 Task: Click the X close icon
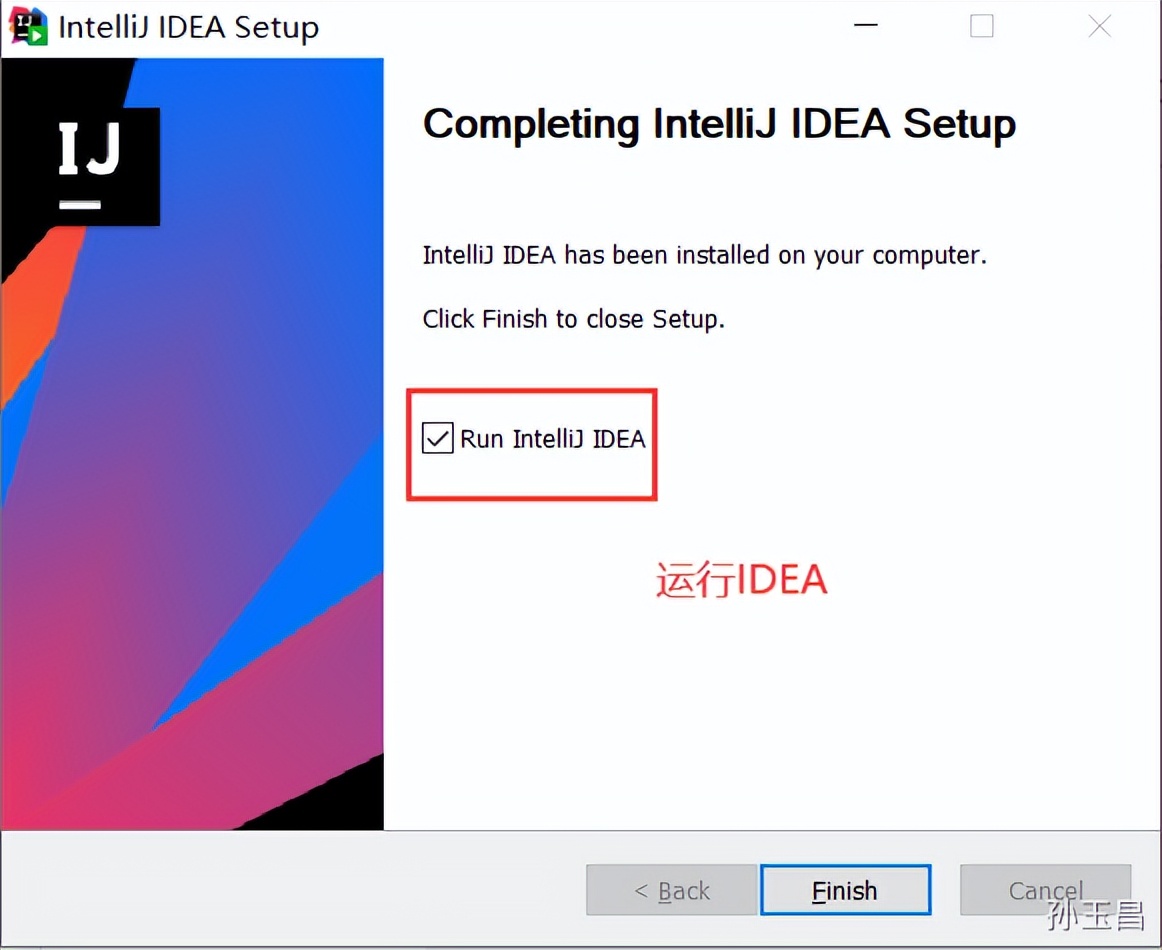1098,26
